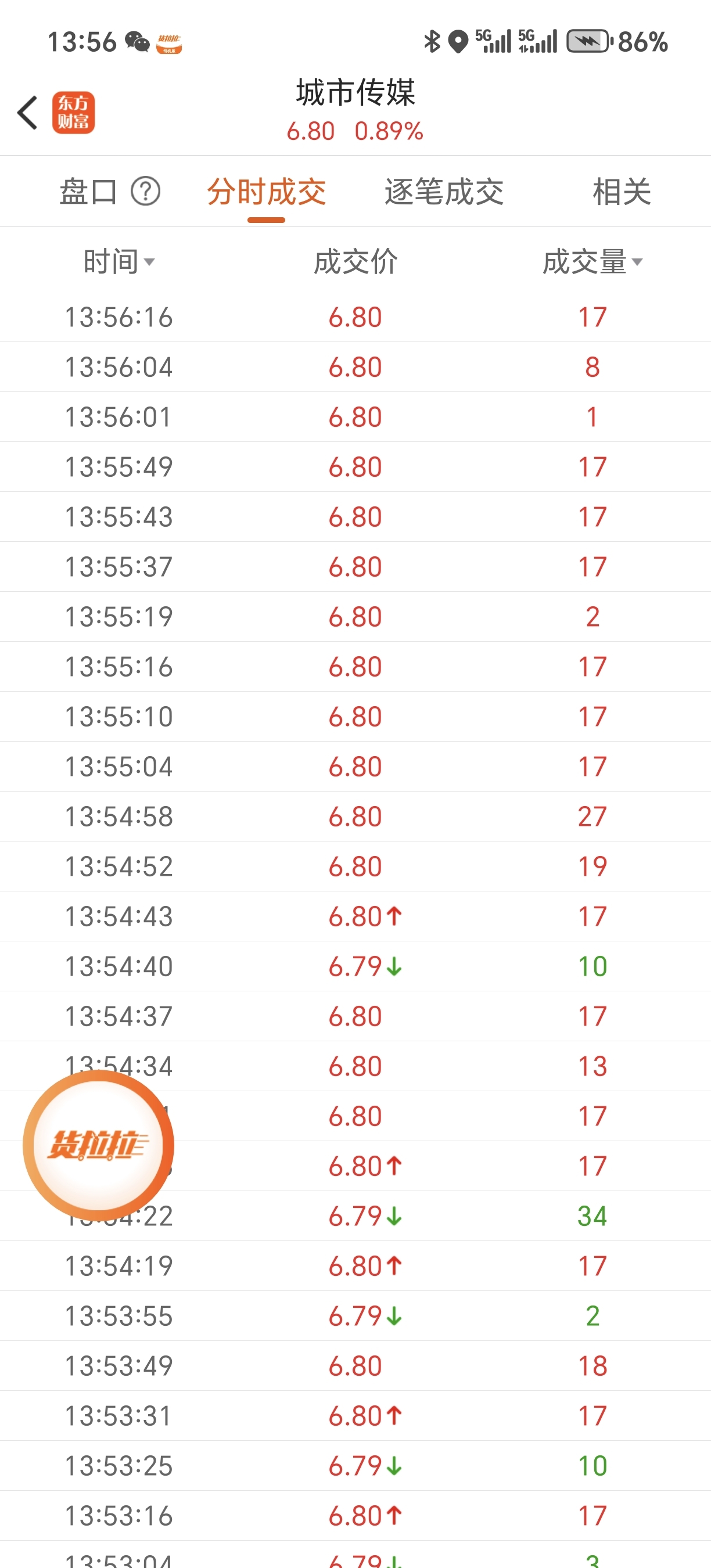Select the 13:54:40 trade row at 6.79
This screenshot has width=711, height=1568.
click(355, 966)
